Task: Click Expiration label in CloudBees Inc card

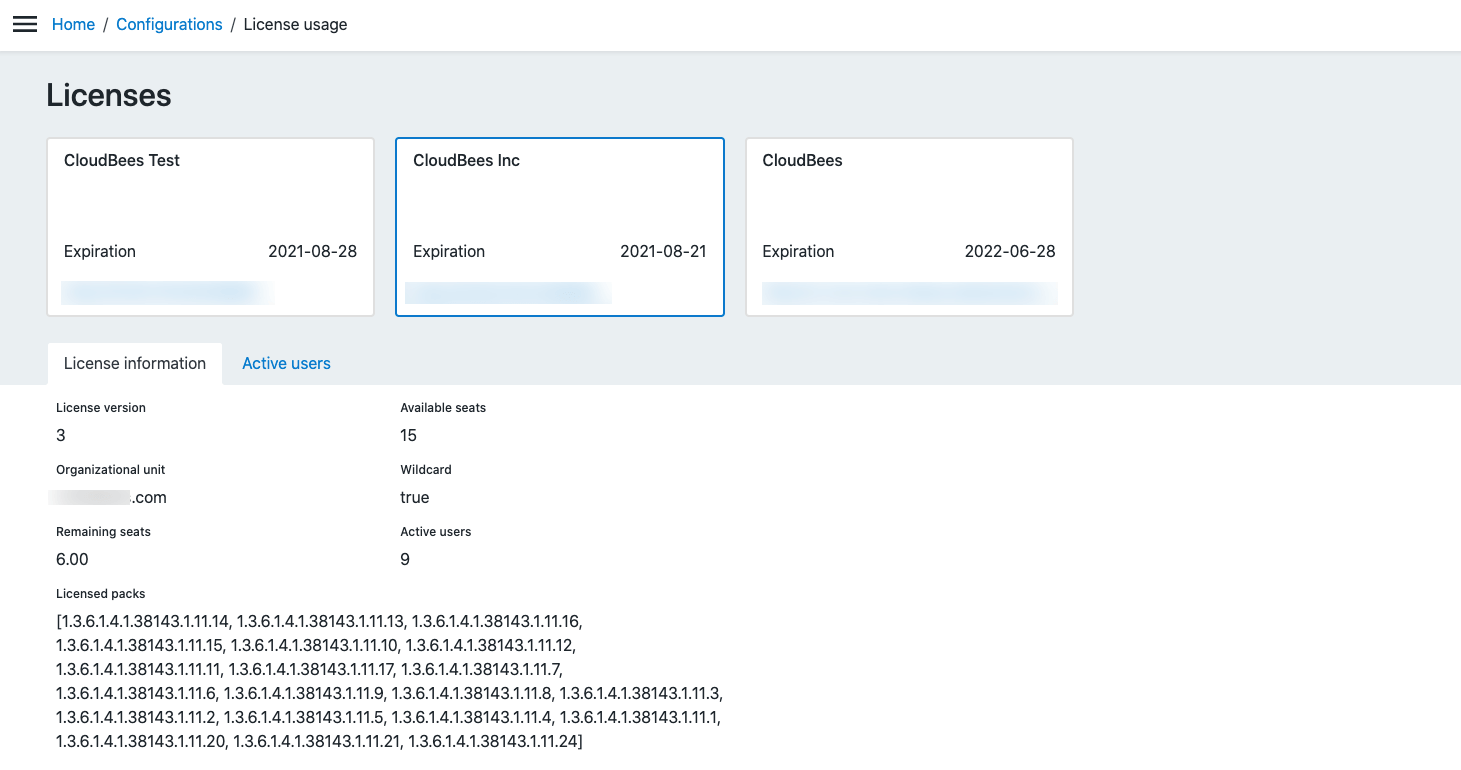Action: coord(449,251)
